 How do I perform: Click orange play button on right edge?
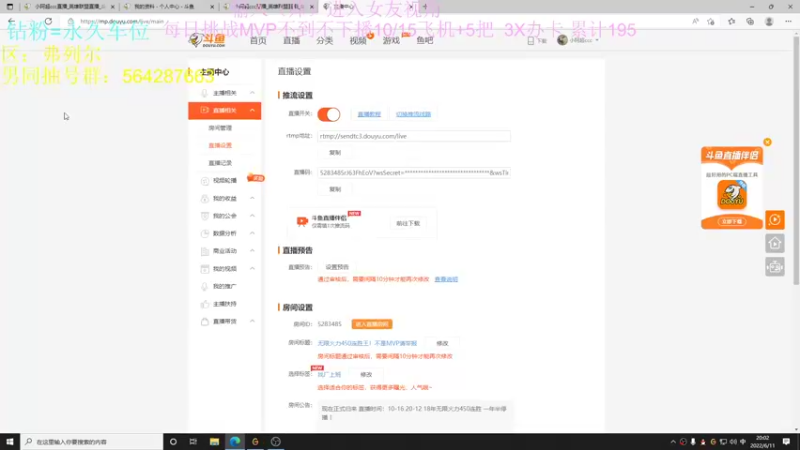774,220
